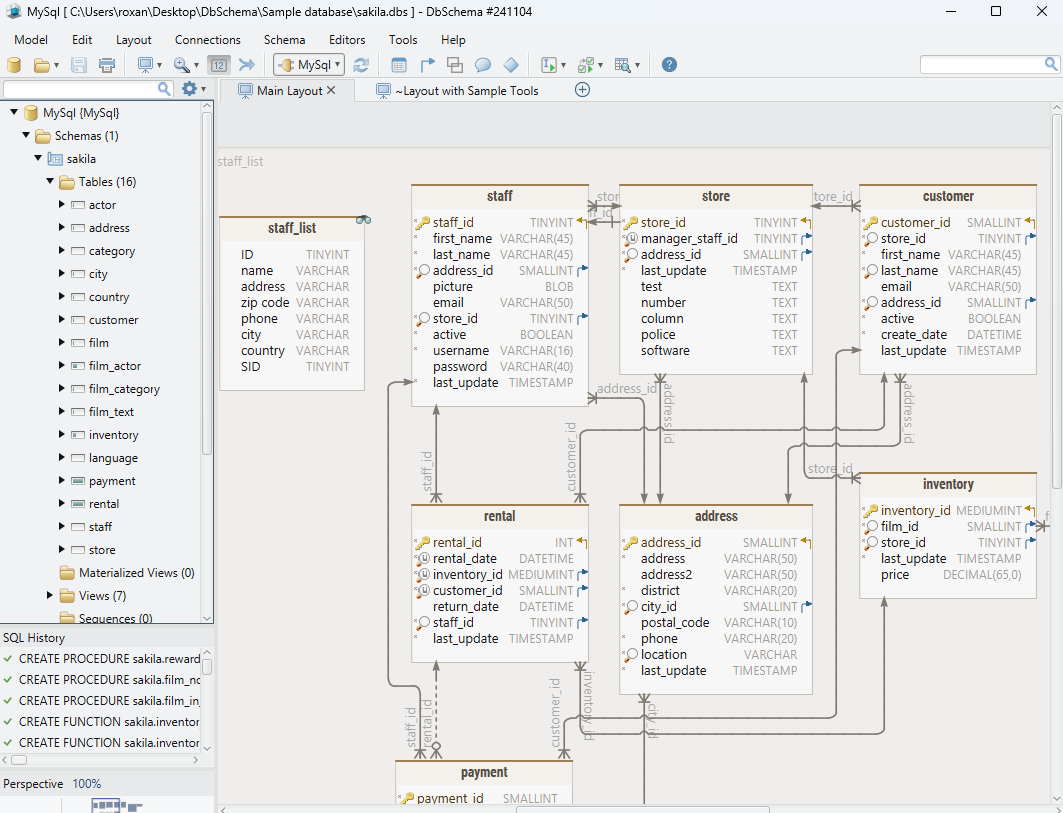
Task: Click the data explorer table-magnifier icon
Action: point(622,65)
